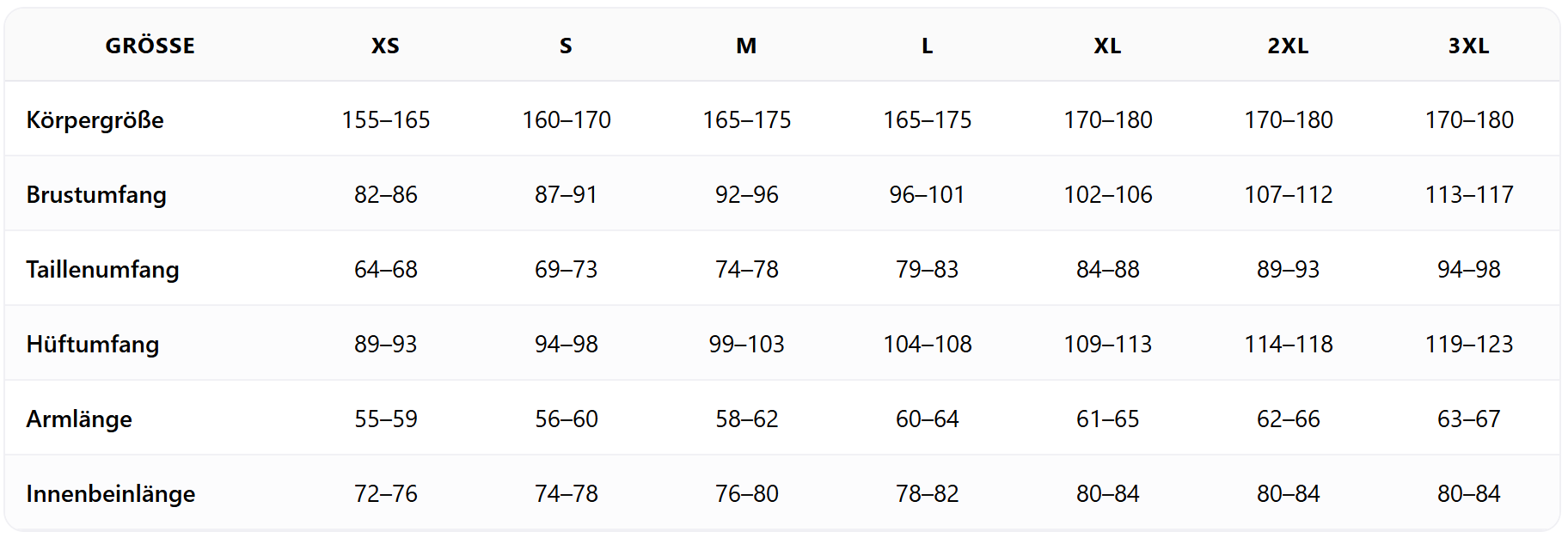Image resolution: width=1568 pixels, height=538 pixels.
Task: Select the 2XL Armlänge value 62–66
Action: 1288,419
